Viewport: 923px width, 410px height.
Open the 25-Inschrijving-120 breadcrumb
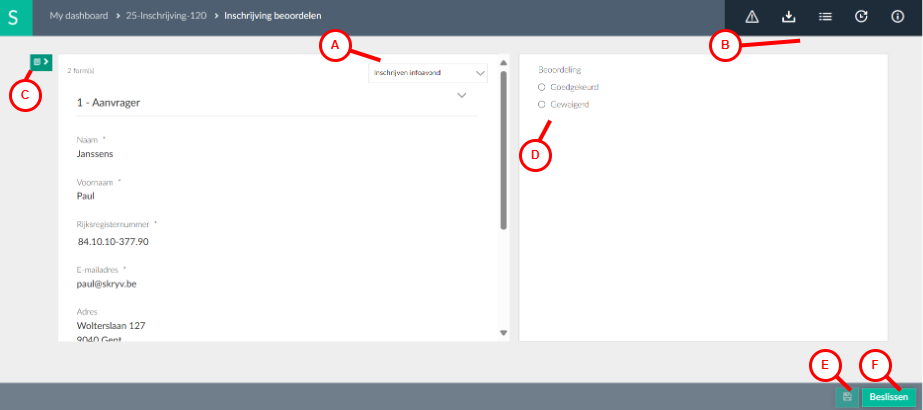pos(166,16)
